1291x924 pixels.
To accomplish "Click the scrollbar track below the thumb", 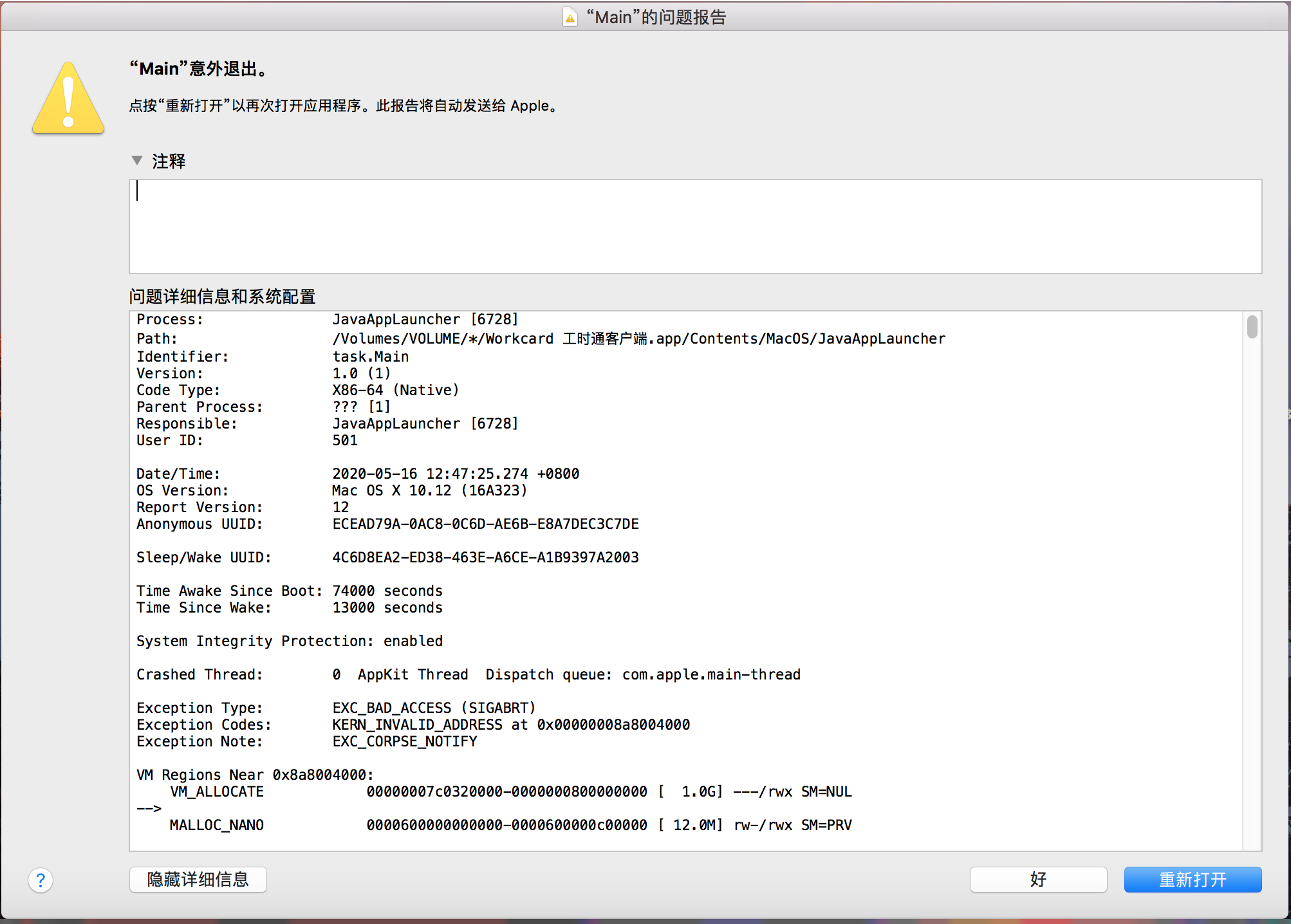I will click(1252, 579).
